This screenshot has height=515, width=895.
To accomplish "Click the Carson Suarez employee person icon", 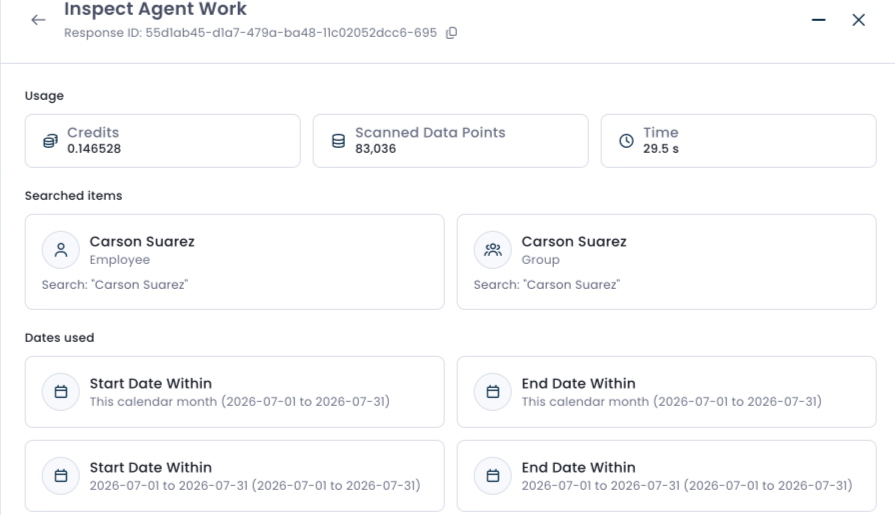I will (x=61, y=250).
